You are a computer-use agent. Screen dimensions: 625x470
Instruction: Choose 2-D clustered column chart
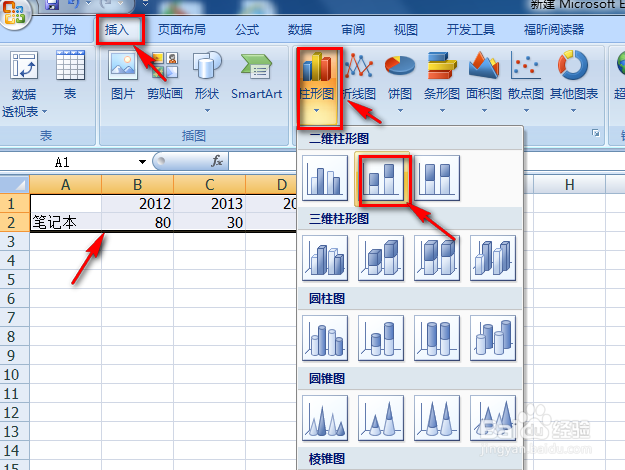pos(325,178)
